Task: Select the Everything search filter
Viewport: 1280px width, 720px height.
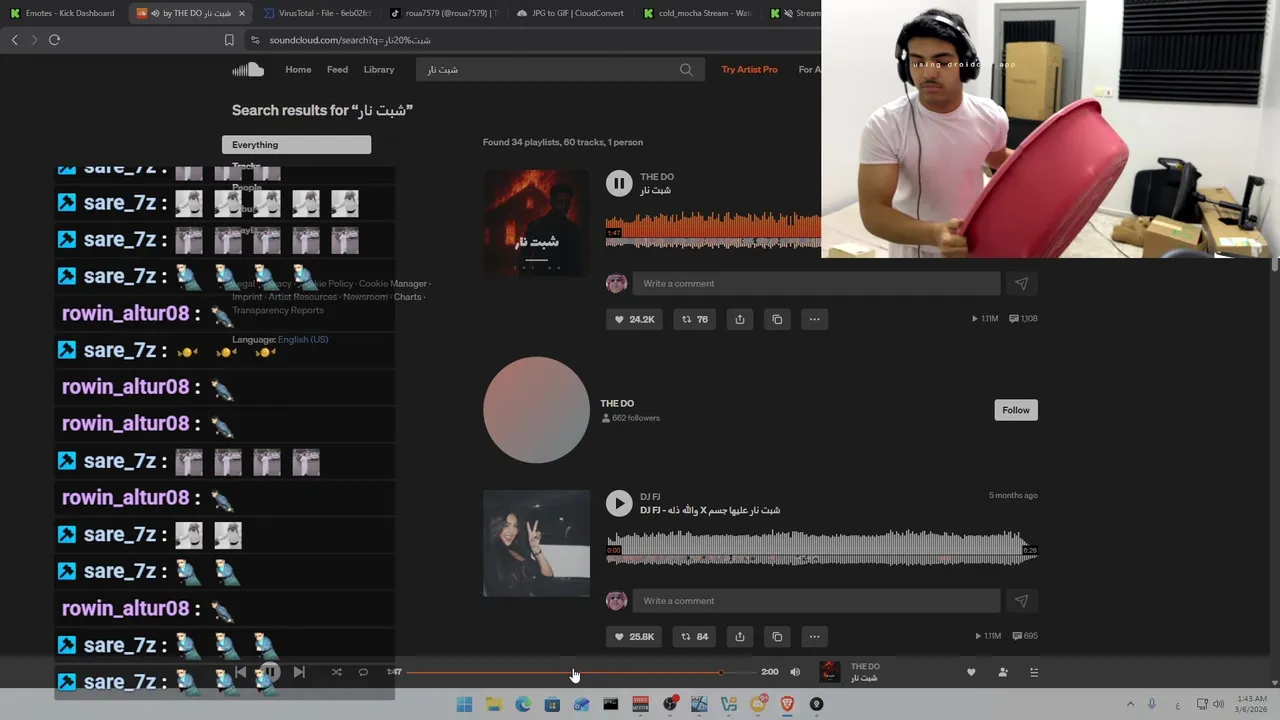Action: click(296, 145)
